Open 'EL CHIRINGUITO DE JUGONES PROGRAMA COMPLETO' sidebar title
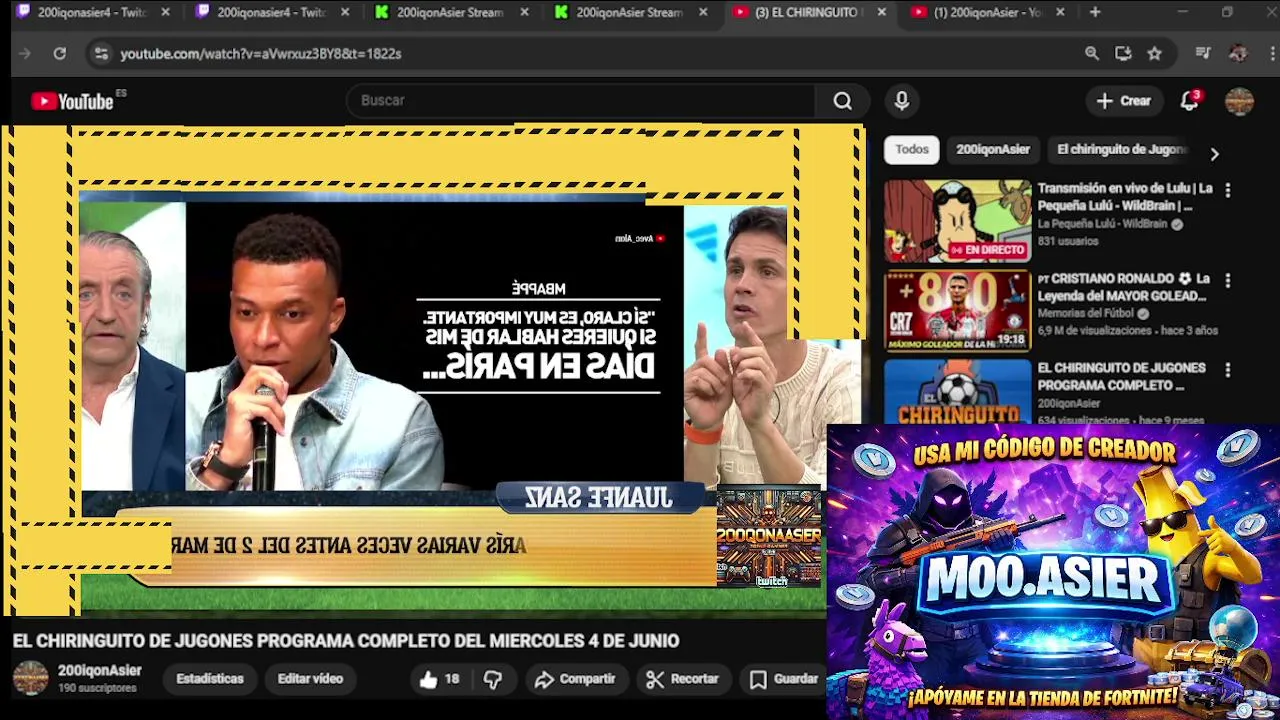 point(1121,377)
